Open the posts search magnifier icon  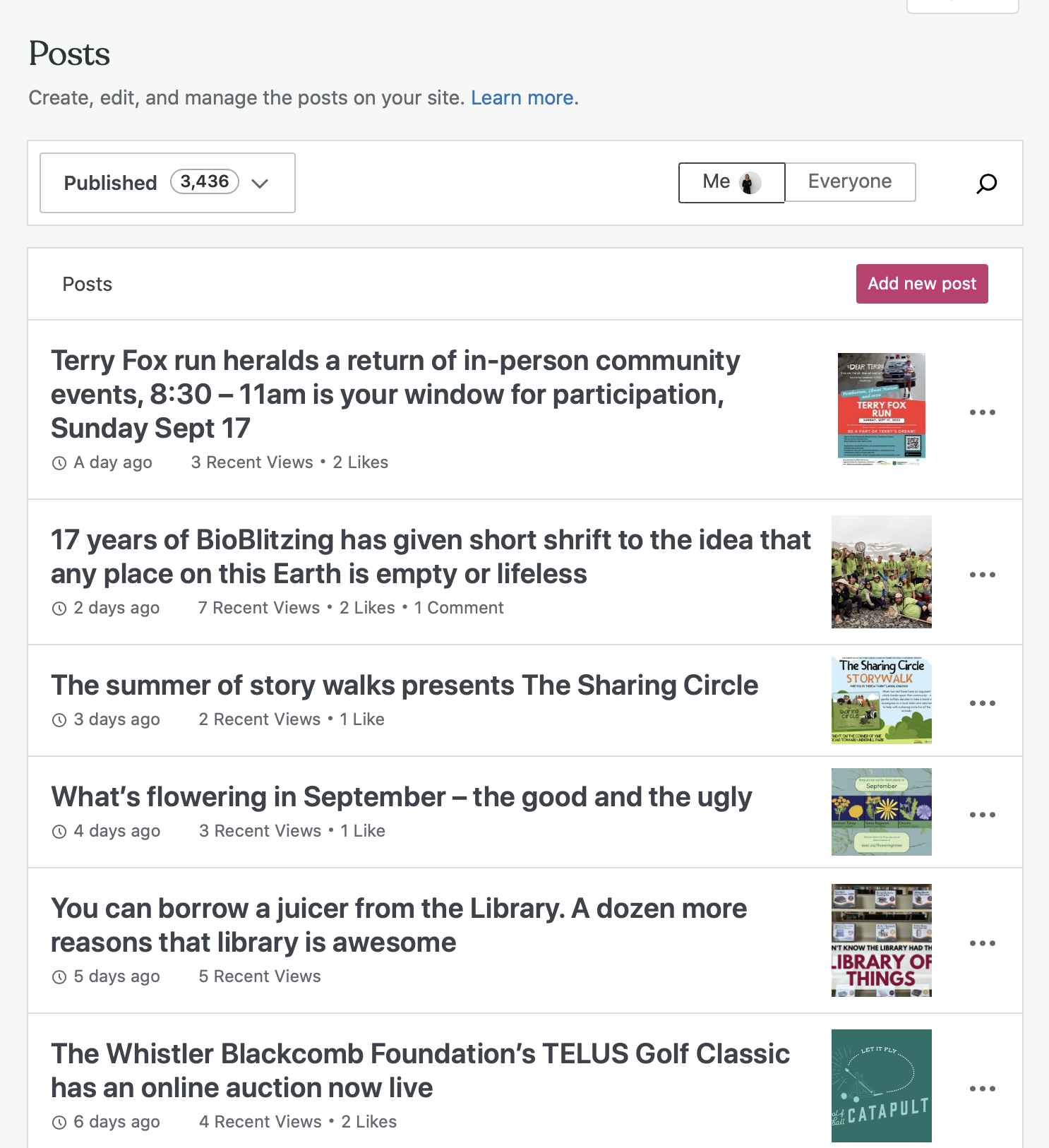pos(986,184)
